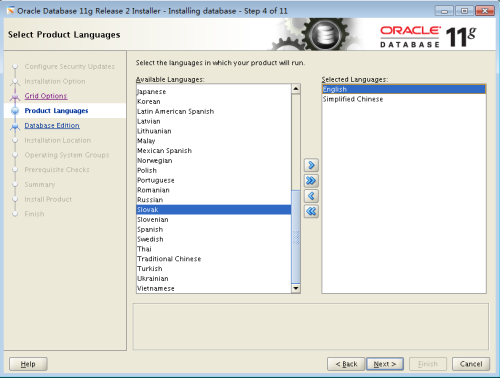Remove selected language with single left arrow
The image size is (500, 378).
pyautogui.click(x=311, y=196)
